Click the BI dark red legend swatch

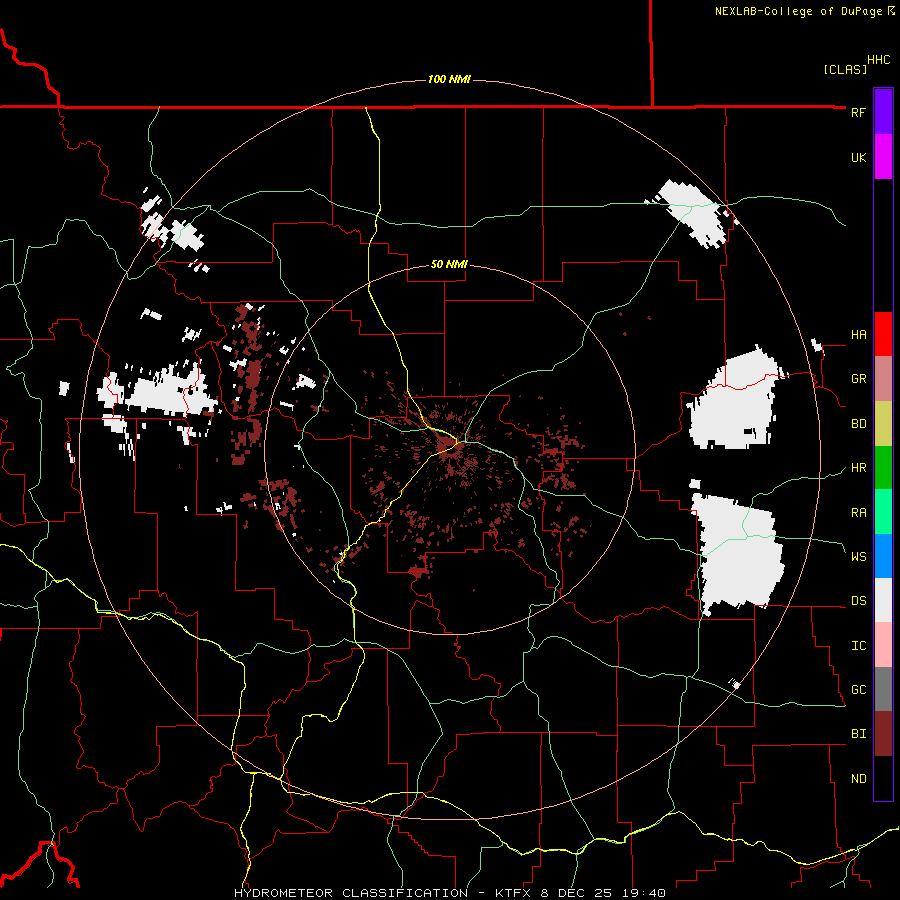[883, 734]
